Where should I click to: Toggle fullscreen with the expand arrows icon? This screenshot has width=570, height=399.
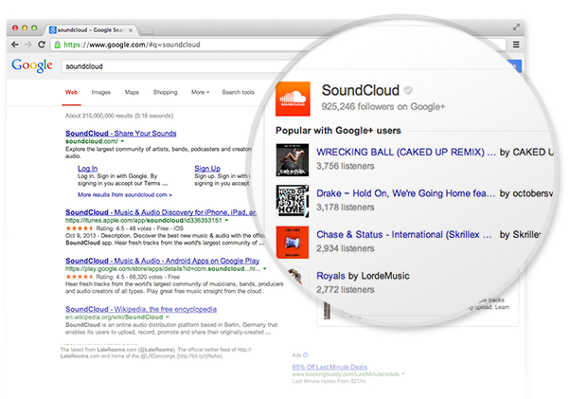[x=516, y=27]
